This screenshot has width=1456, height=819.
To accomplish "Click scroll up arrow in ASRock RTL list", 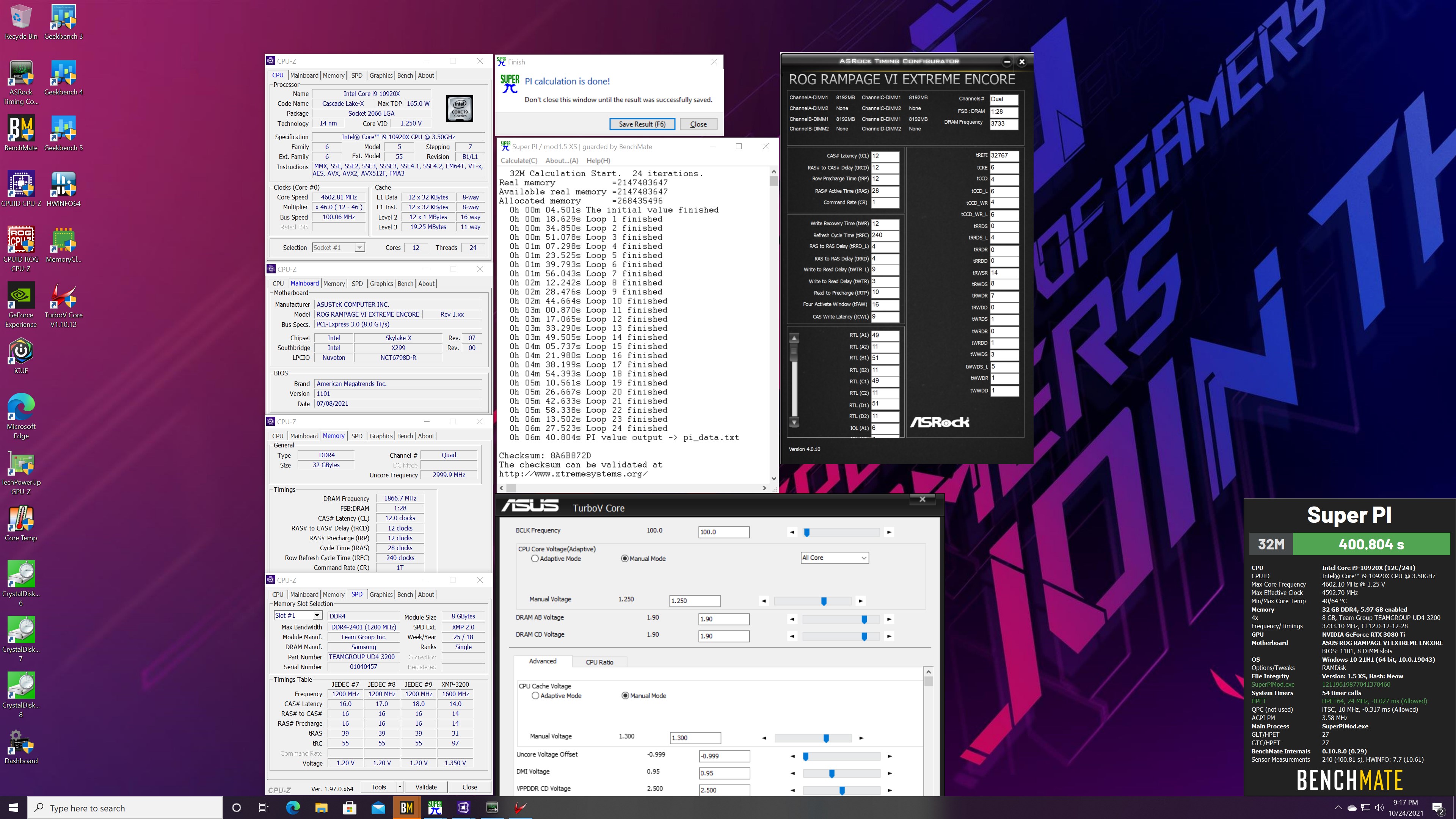I will tap(794, 338).
